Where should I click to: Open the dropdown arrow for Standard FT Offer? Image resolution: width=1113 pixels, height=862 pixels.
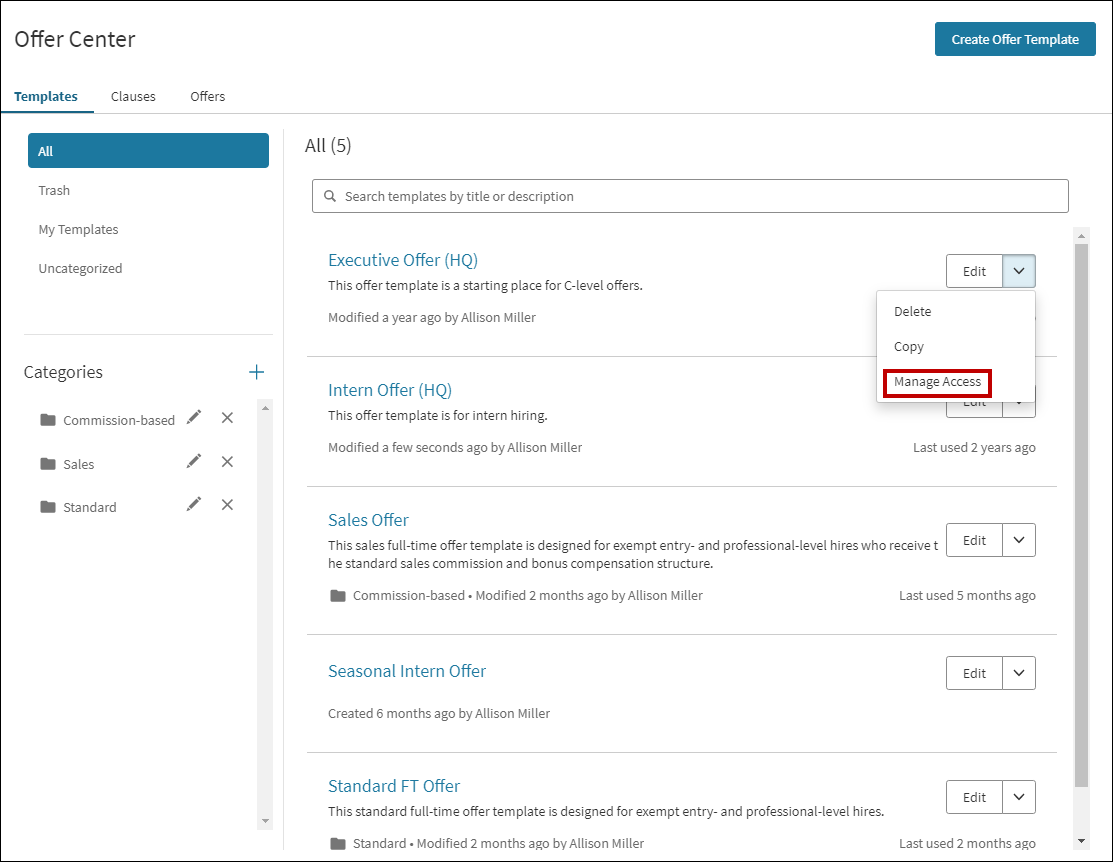pos(1018,796)
